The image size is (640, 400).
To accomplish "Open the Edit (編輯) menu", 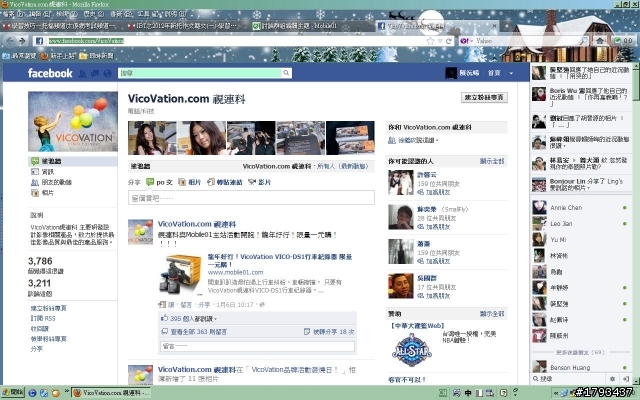I will coord(40,14).
